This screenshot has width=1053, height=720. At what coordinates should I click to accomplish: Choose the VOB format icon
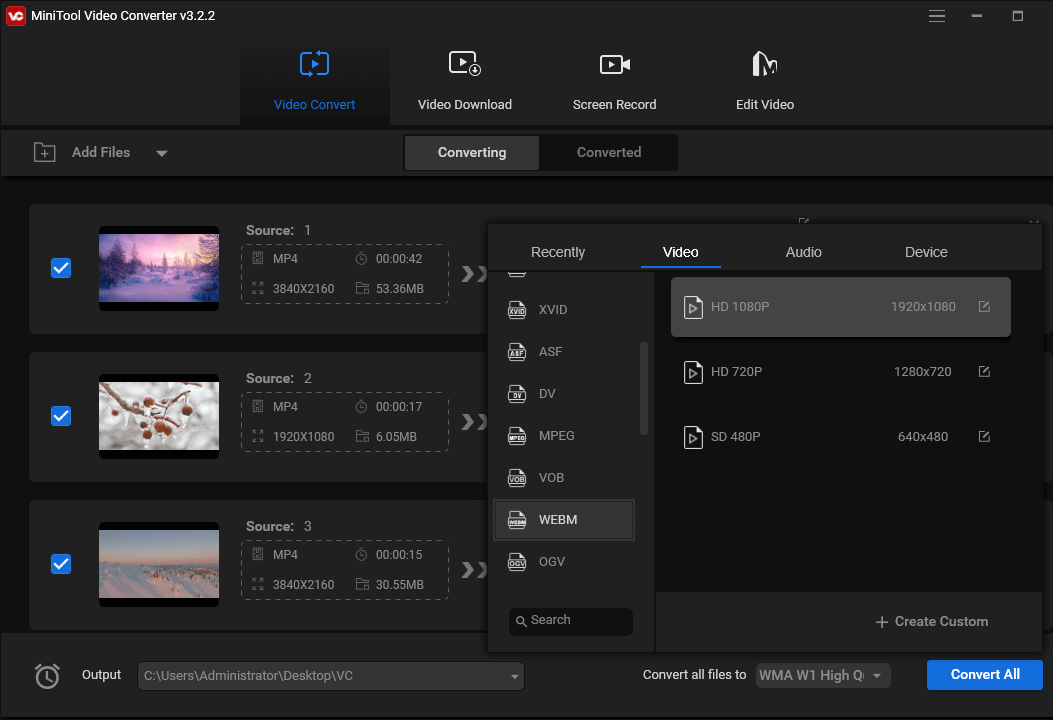(x=516, y=478)
